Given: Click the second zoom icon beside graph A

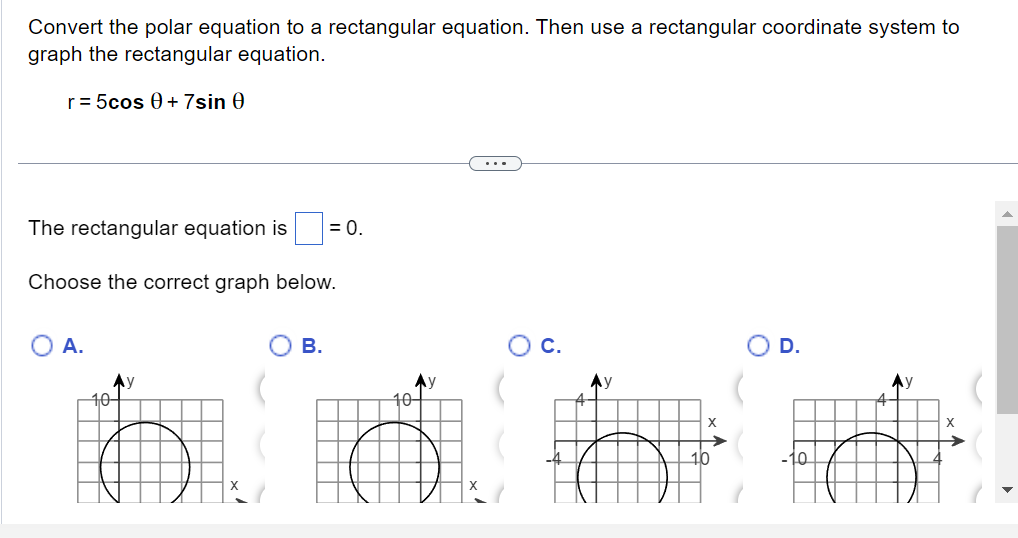Looking at the screenshot, I should pyautogui.click(x=262, y=445).
